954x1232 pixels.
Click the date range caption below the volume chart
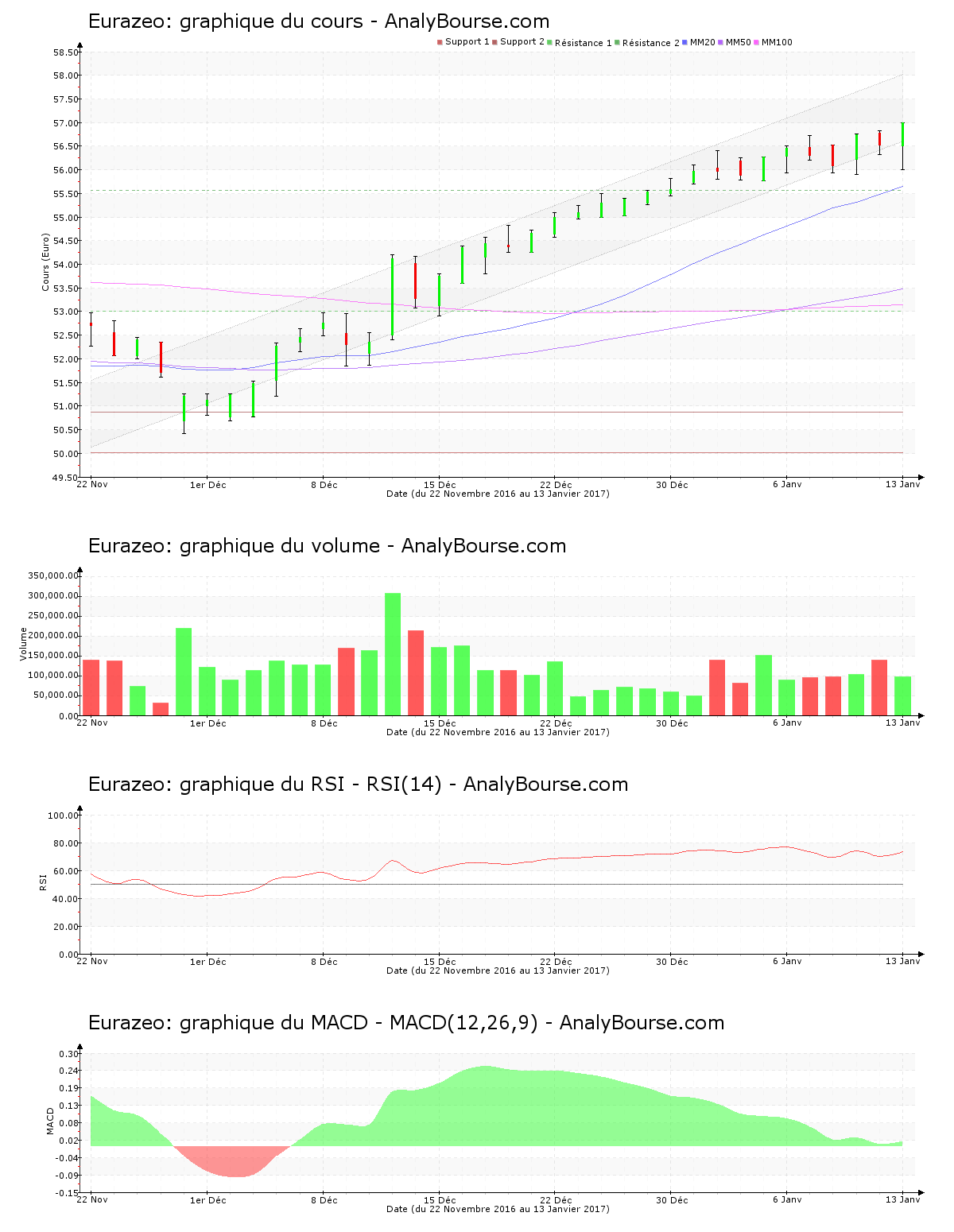[498, 732]
